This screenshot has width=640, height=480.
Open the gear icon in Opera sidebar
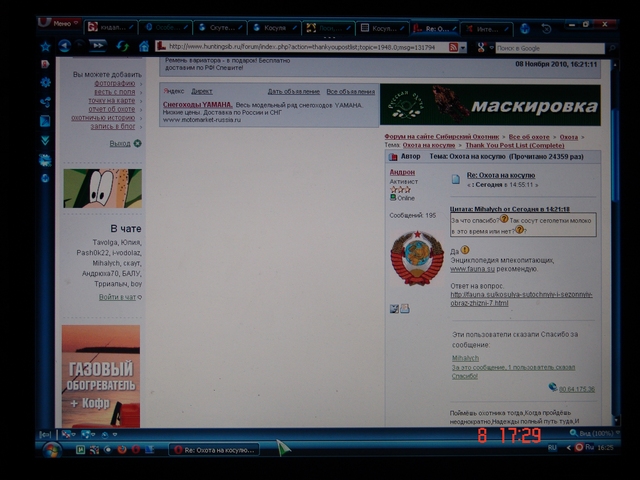[x=45, y=82]
